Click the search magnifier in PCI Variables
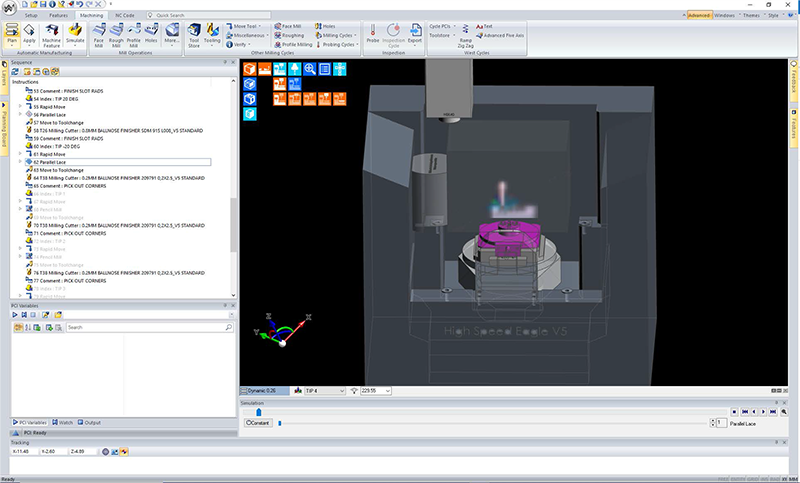Viewport: 800px width, 483px height. click(229, 327)
